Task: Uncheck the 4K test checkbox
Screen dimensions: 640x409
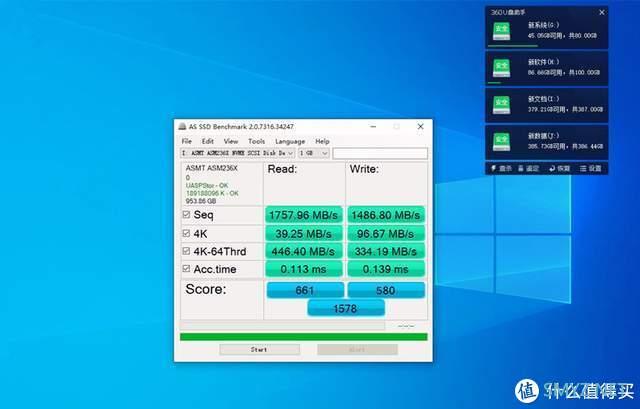Action: tap(186, 233)
